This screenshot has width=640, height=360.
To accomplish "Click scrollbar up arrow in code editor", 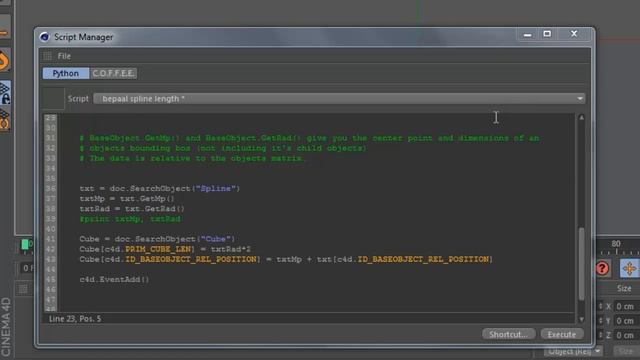I will (582, 118).
